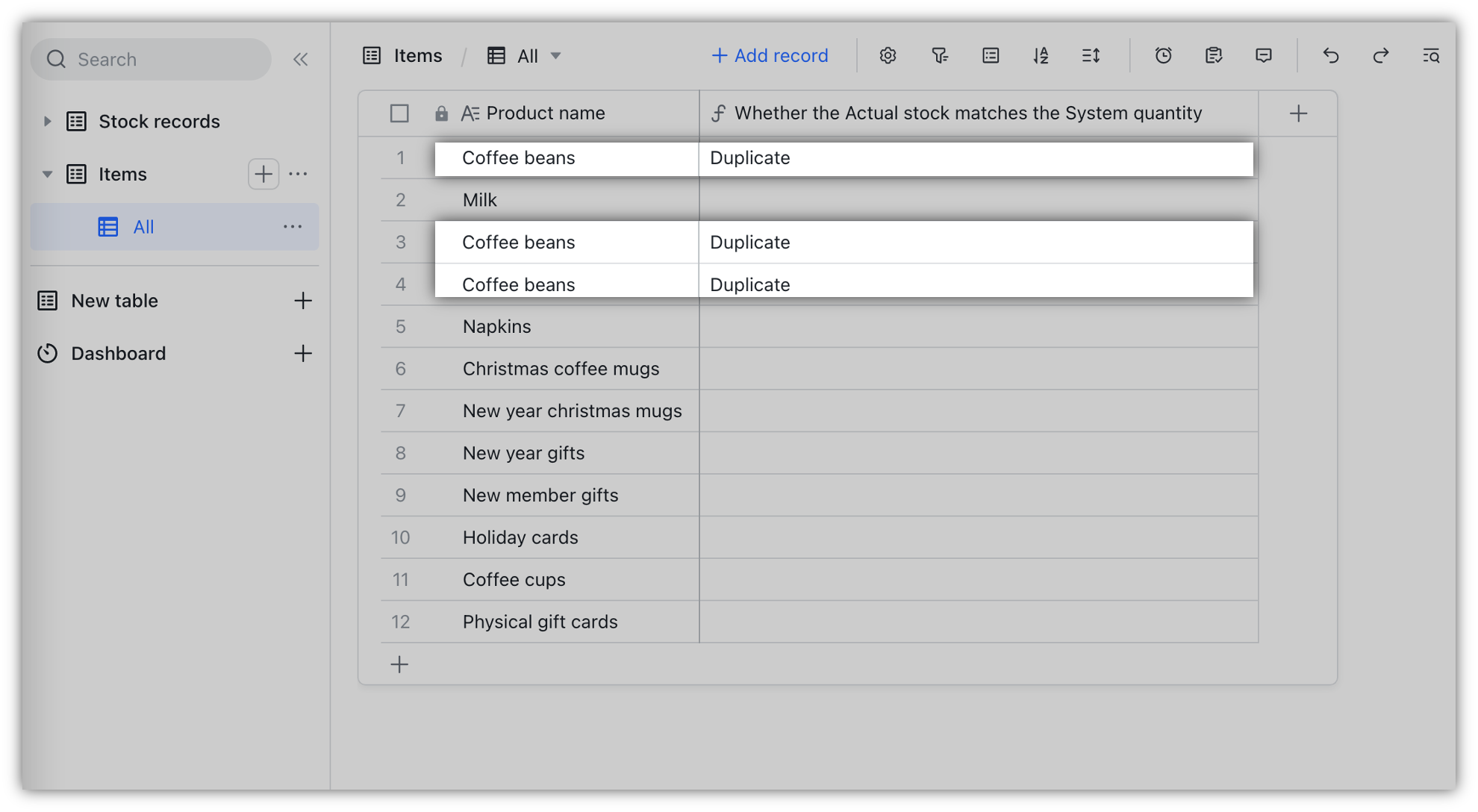Open the filter icon menu

point(938,55)
